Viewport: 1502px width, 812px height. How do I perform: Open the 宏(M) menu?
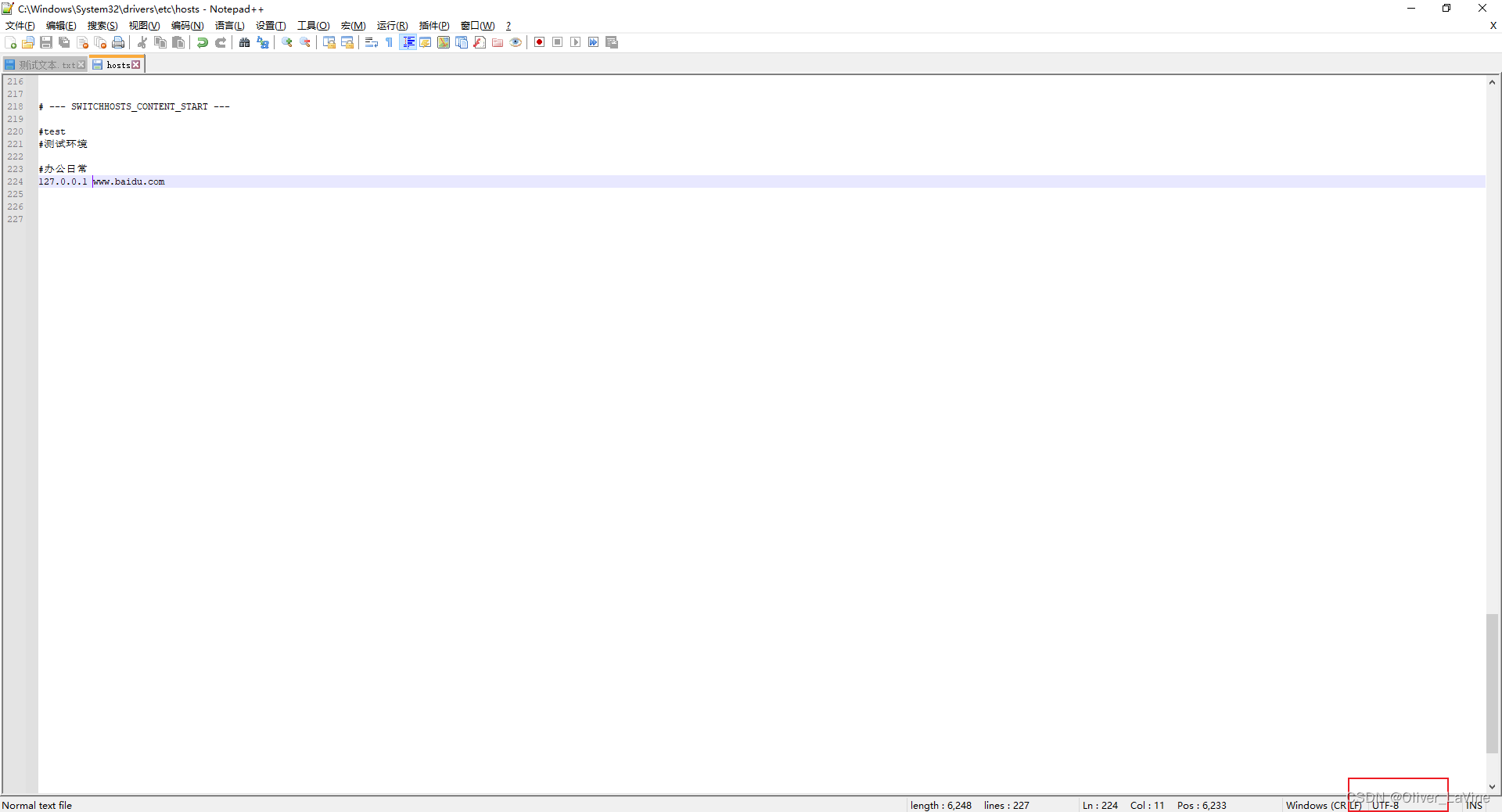pyautogui.click(x=354, y=25)
